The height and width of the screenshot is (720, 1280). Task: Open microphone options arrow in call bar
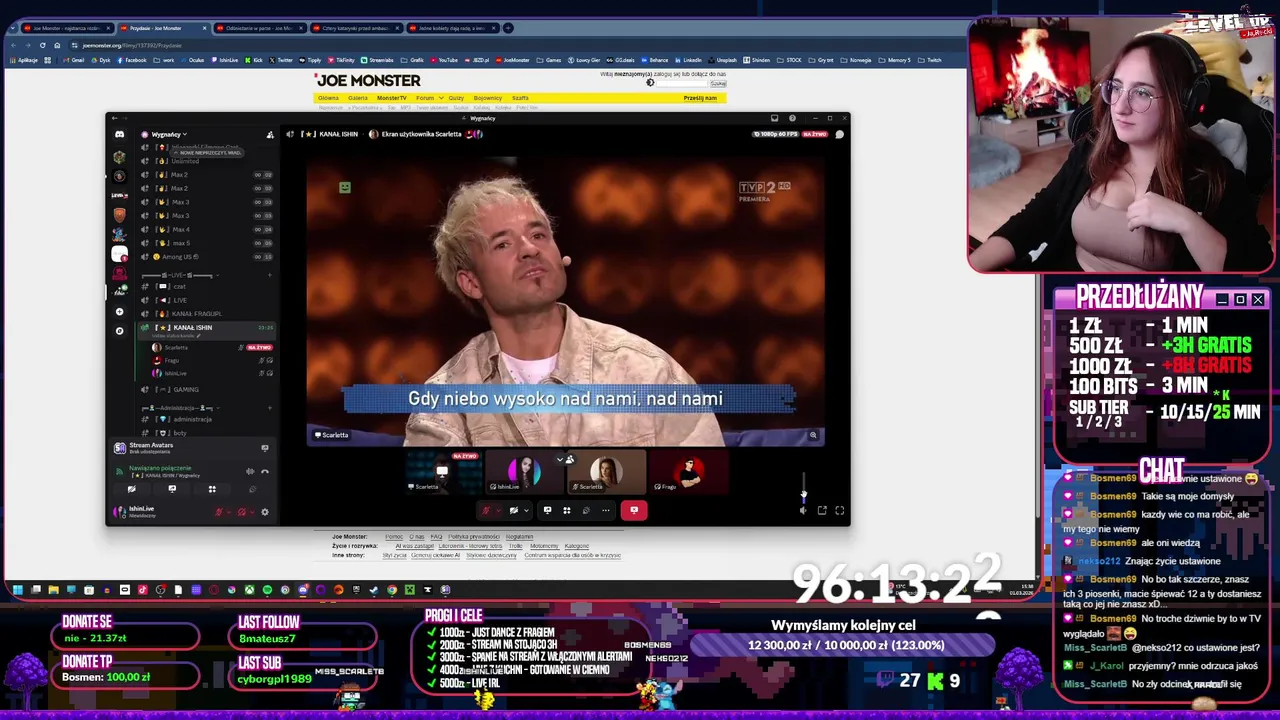(498, 510)
